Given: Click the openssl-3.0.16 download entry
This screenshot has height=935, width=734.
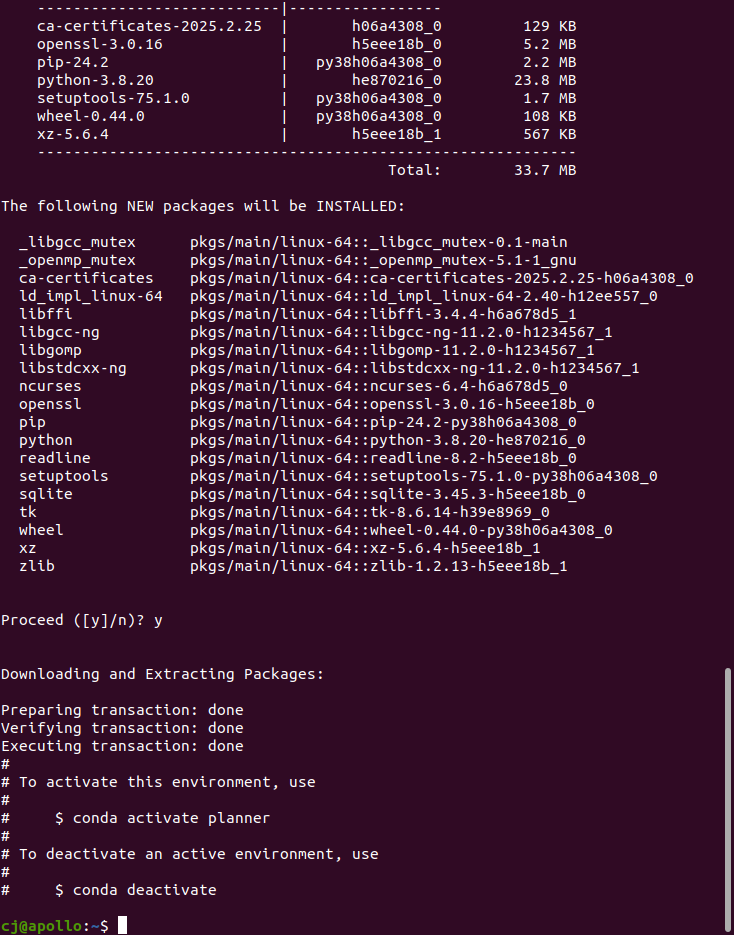Looking at the screenshot, I should pyautogui.click(x=306, y=44).
